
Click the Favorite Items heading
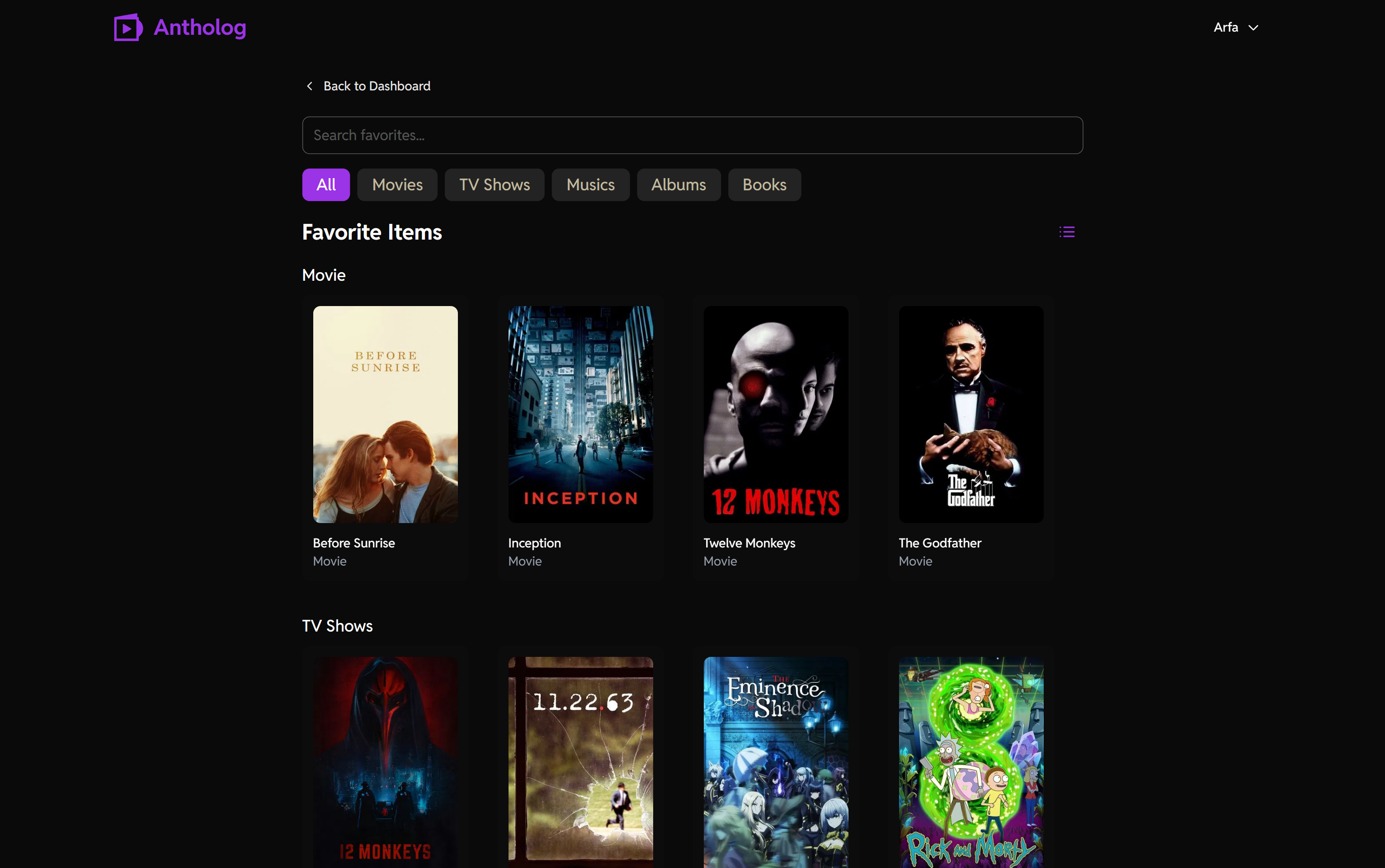372,232
